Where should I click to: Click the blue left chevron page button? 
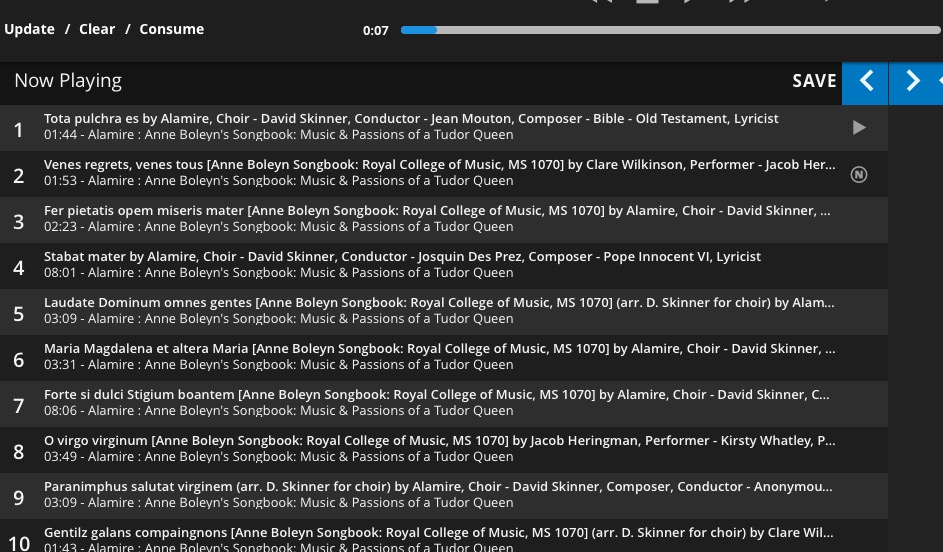tap(865, 83)
